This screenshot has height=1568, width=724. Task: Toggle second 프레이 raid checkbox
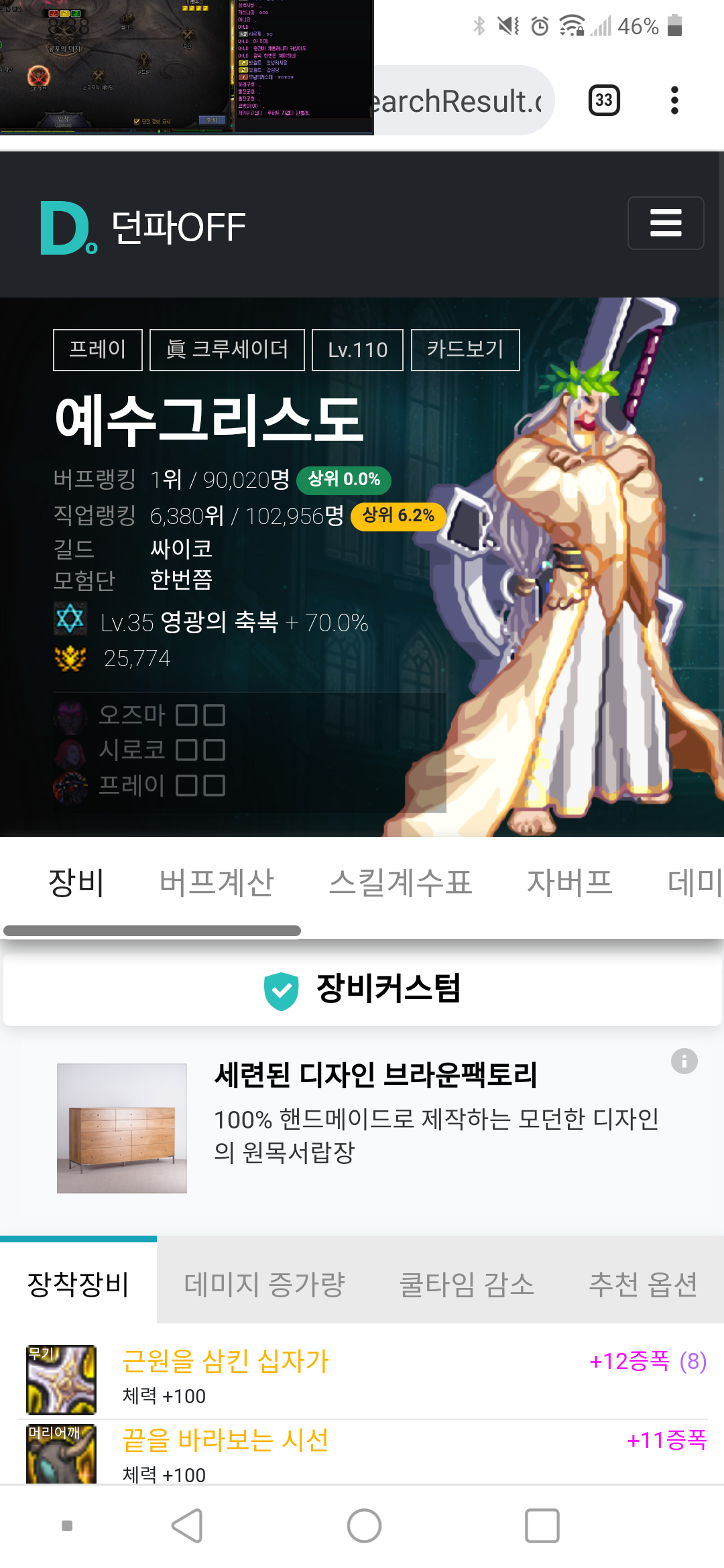click(214, 785)
